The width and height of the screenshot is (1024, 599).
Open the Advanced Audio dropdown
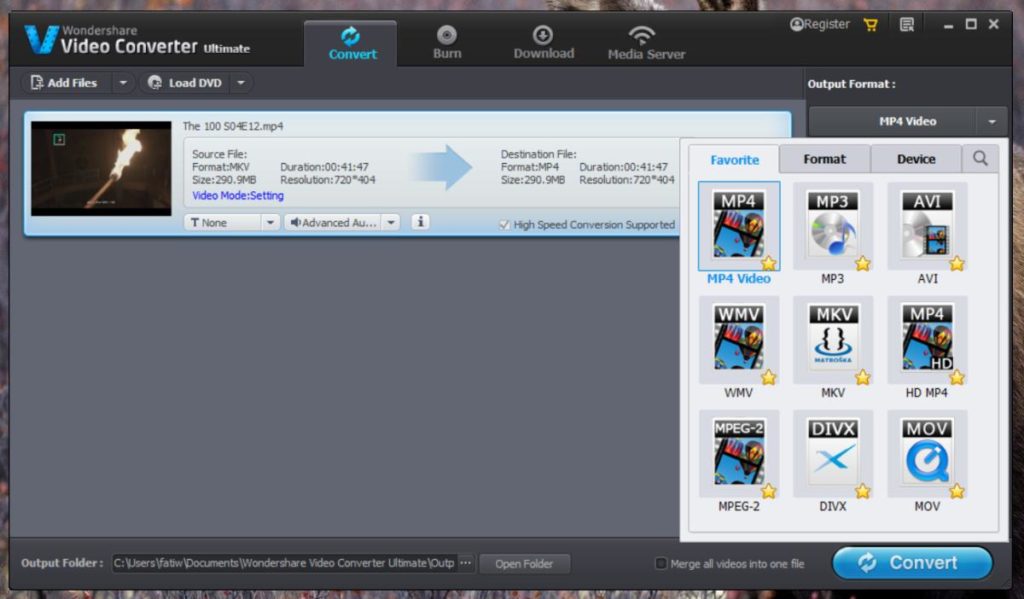tap(392, 221)
